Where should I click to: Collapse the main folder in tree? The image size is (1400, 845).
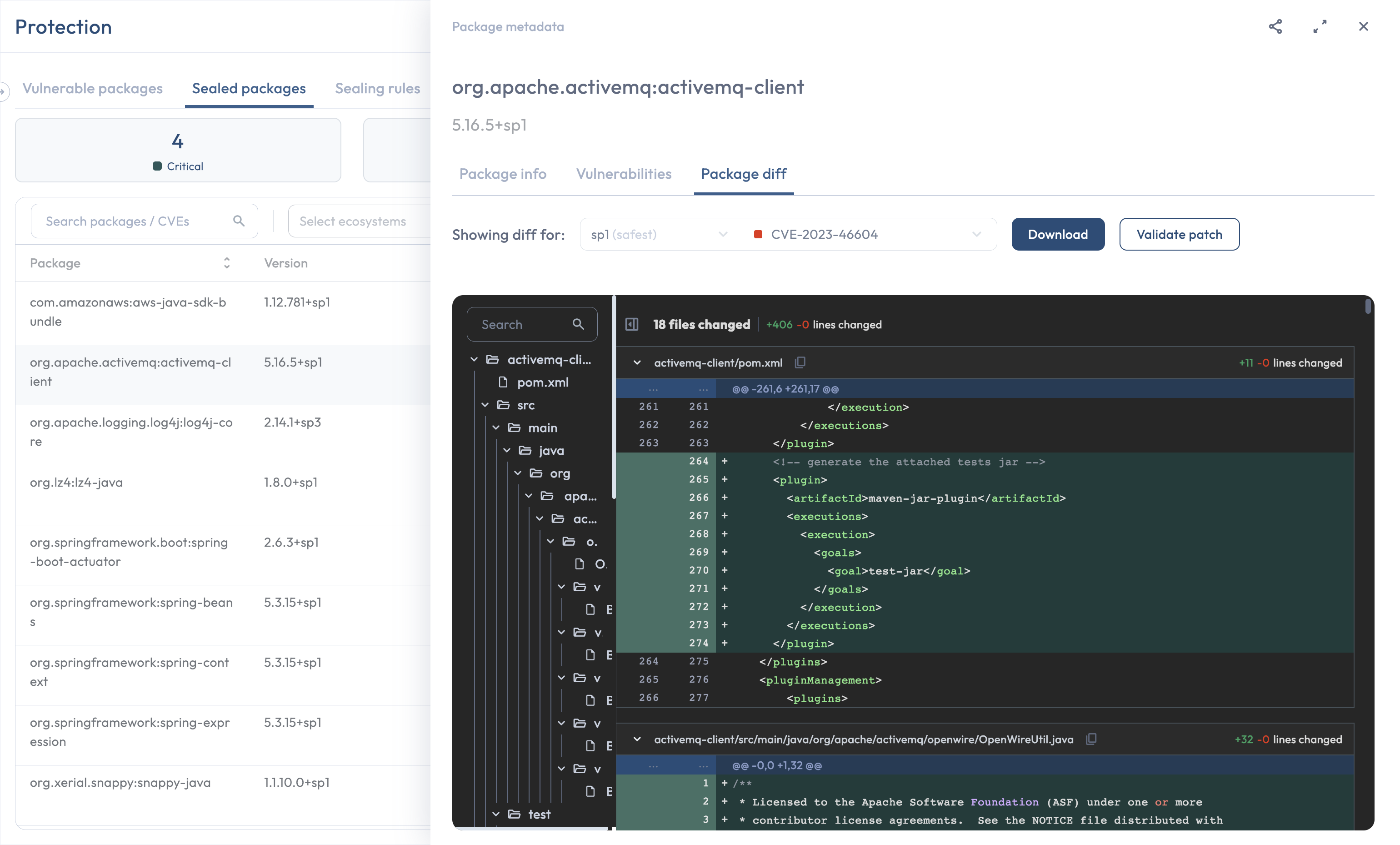tap(495, 428)
